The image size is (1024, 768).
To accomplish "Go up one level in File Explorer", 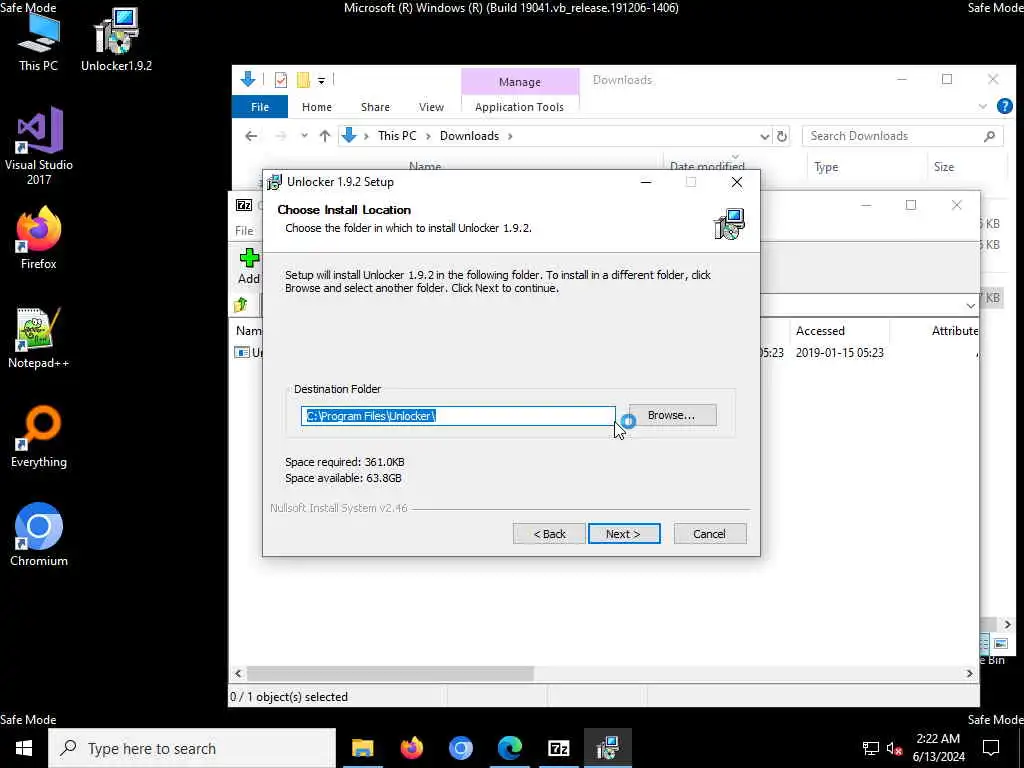I will pyautogui.click(x=325, y=136).
